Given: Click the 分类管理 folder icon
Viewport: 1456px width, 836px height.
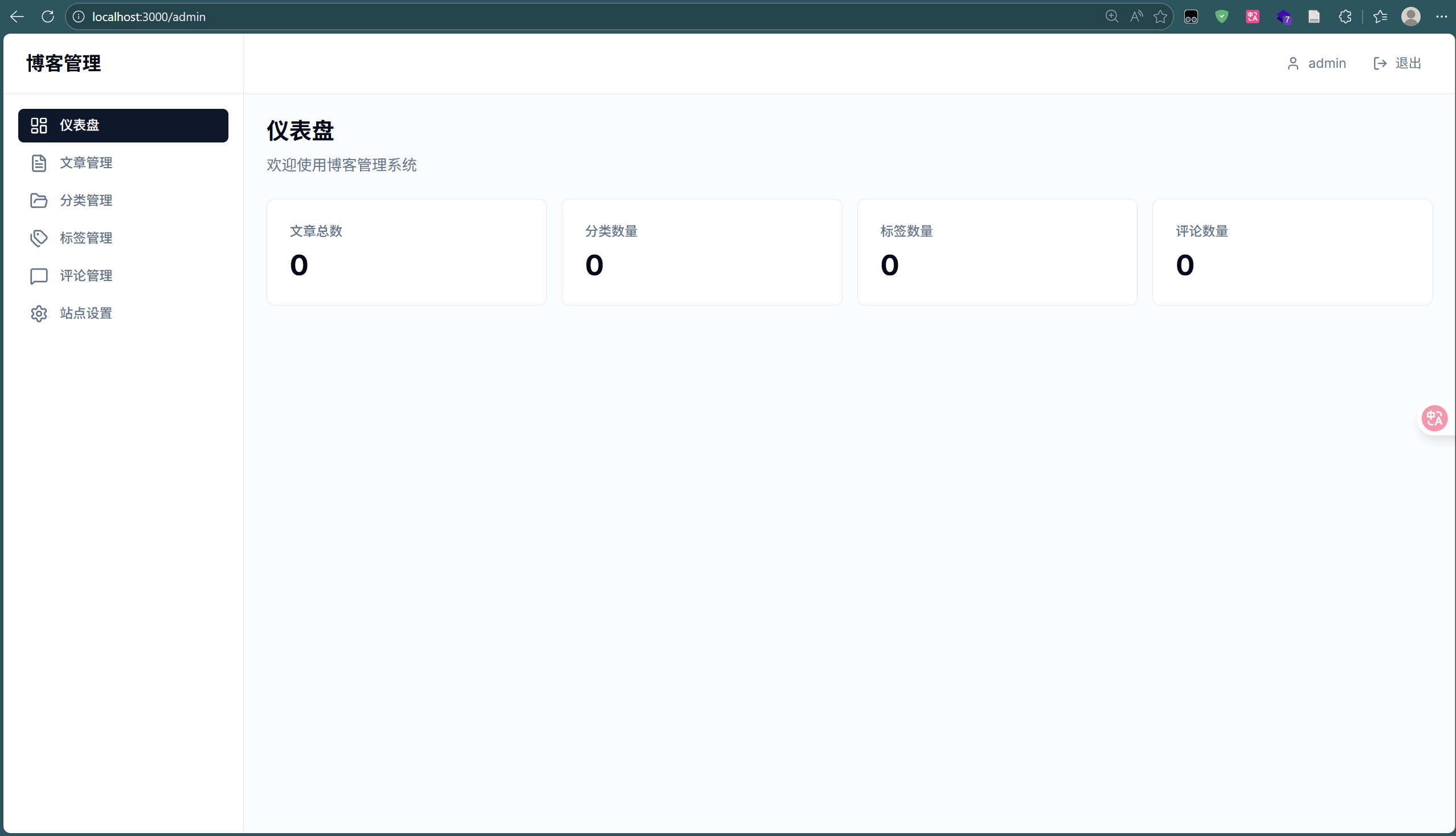Looking at the screenshot, I should (39, 201).
